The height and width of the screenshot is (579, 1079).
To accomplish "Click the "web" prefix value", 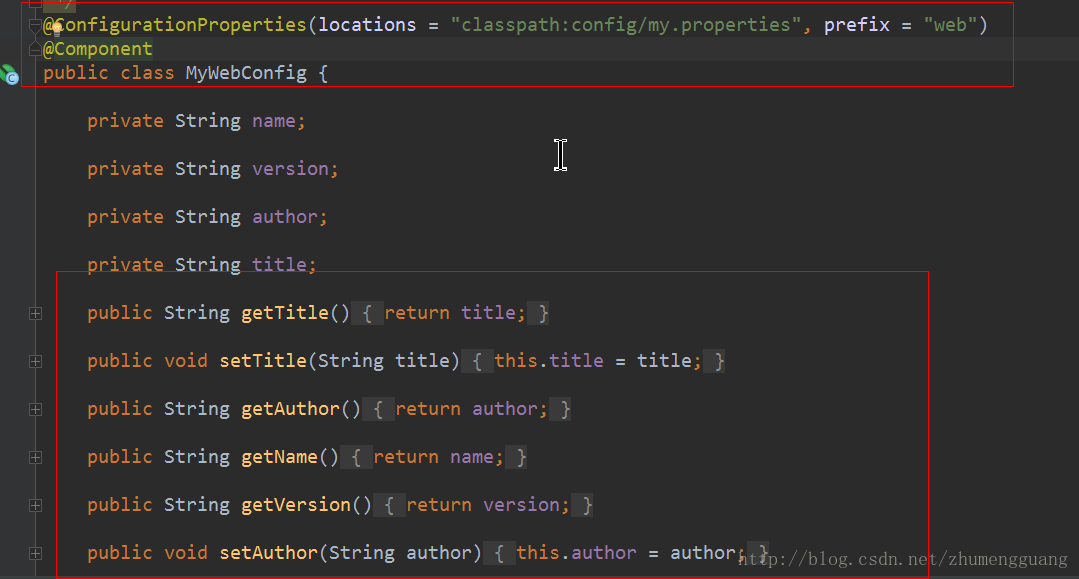I will tap(950, 25).
